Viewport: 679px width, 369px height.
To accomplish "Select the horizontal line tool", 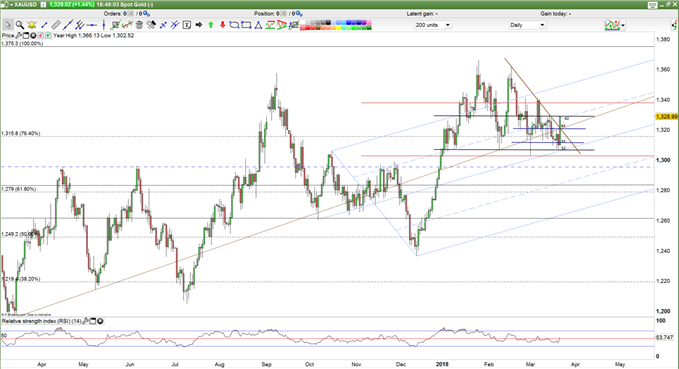I will point(92,25).
